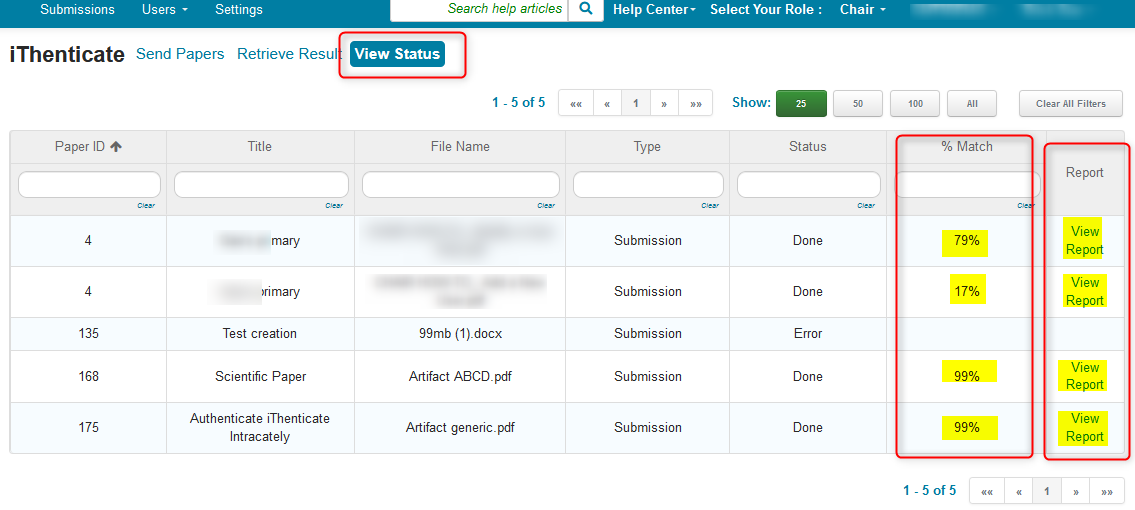
Task: Show All rows option
Action: pyautogui.click(x=972, y=104)
